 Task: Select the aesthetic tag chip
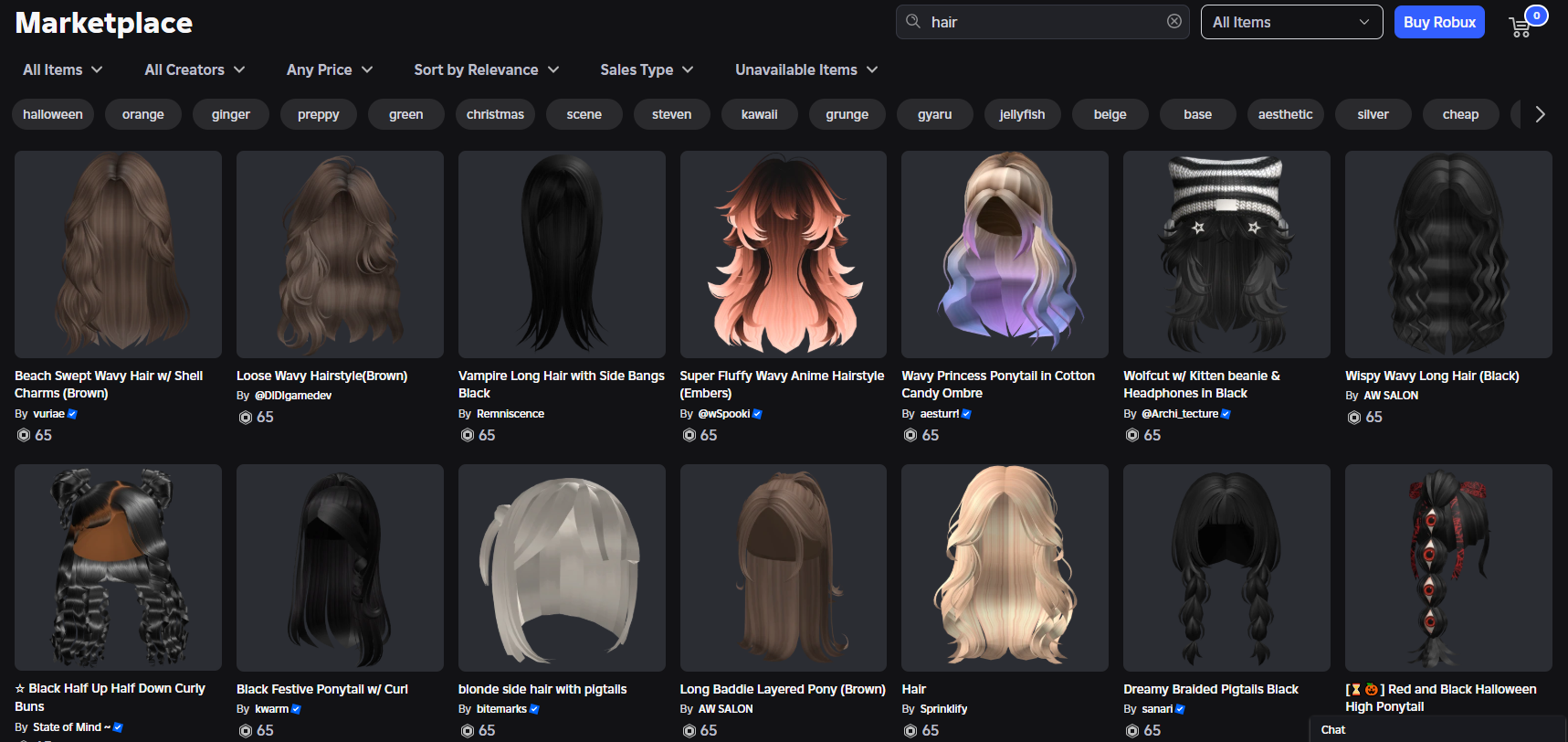pos(1286,114)
